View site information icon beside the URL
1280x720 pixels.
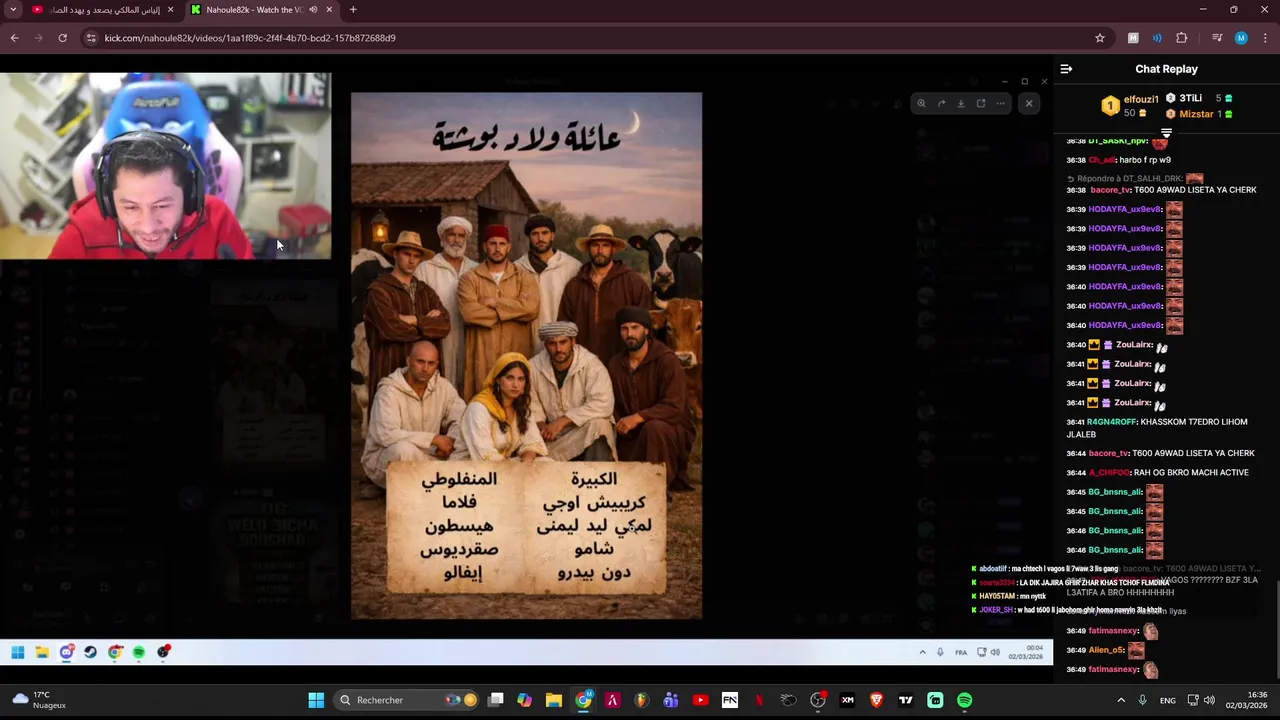[91, 38]
